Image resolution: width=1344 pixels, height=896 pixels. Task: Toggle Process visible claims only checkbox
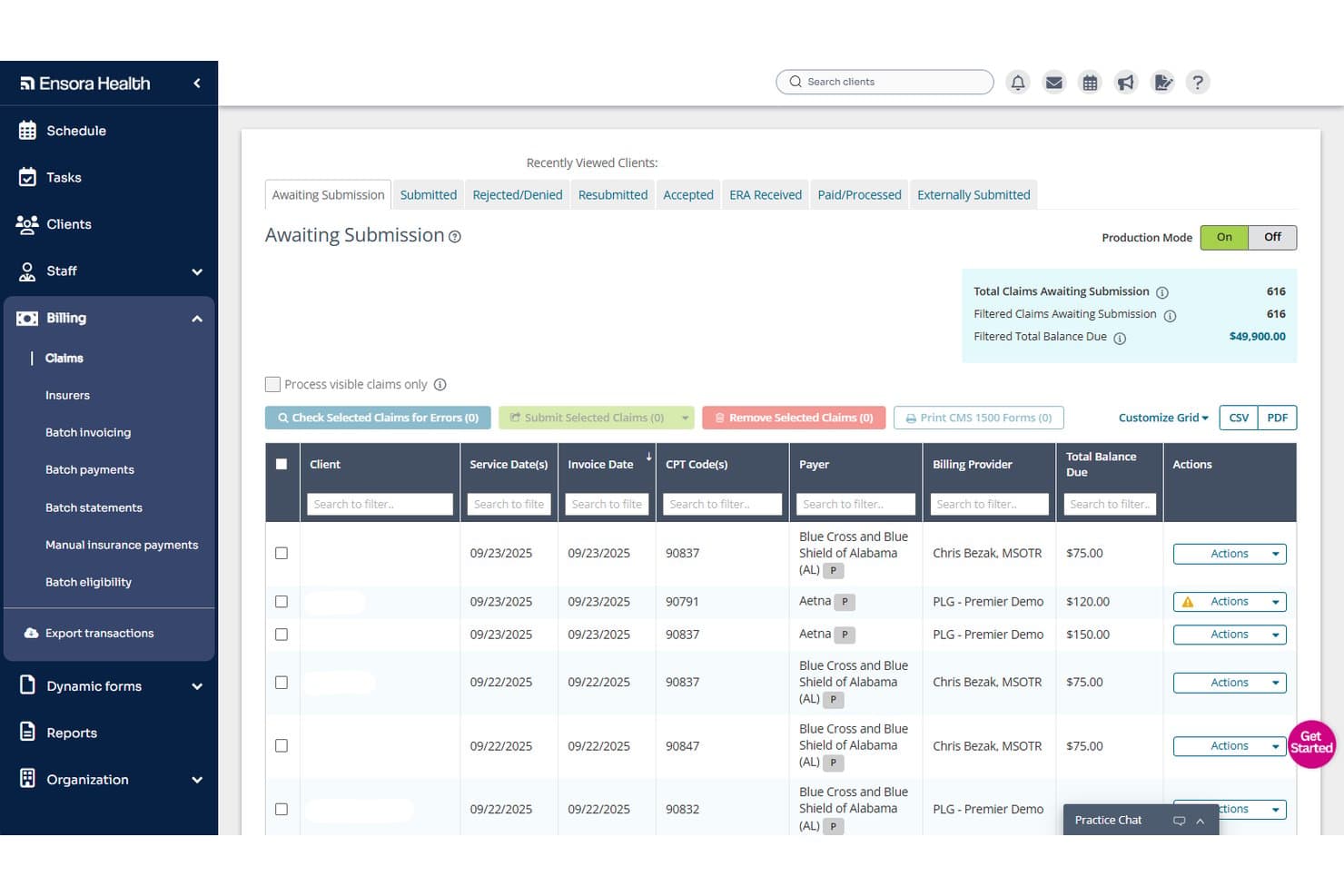(272, 385)
